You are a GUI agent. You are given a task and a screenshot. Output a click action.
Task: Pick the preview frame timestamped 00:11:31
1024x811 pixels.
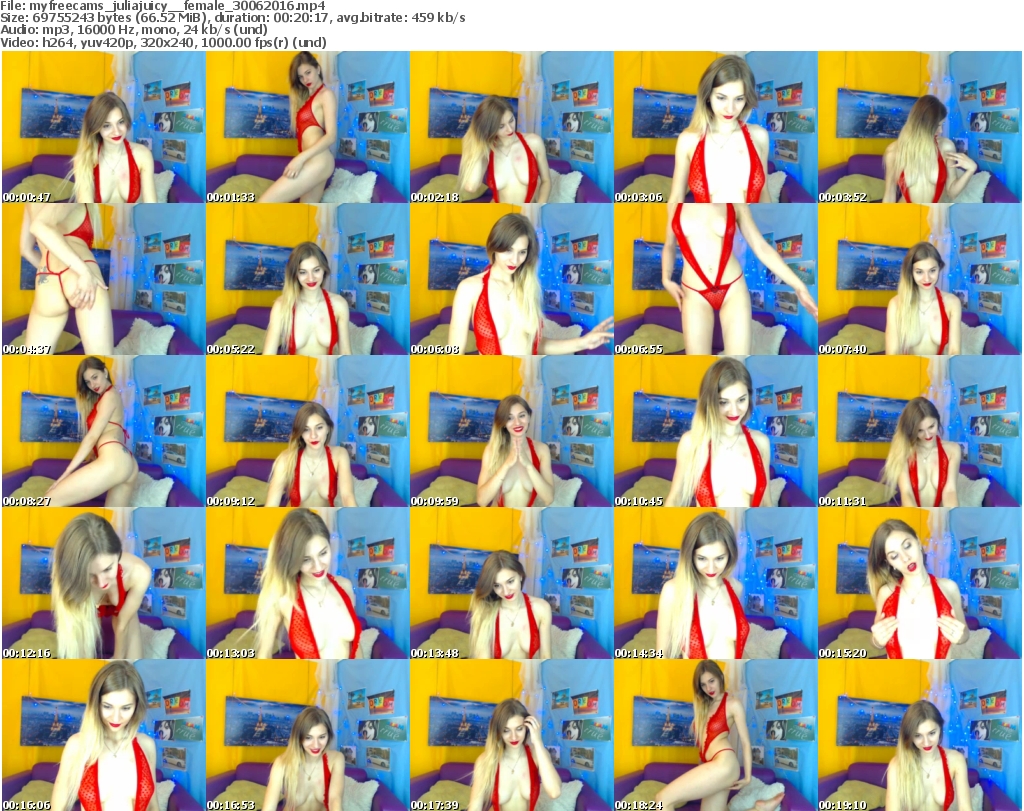click(x=920, y=432)
